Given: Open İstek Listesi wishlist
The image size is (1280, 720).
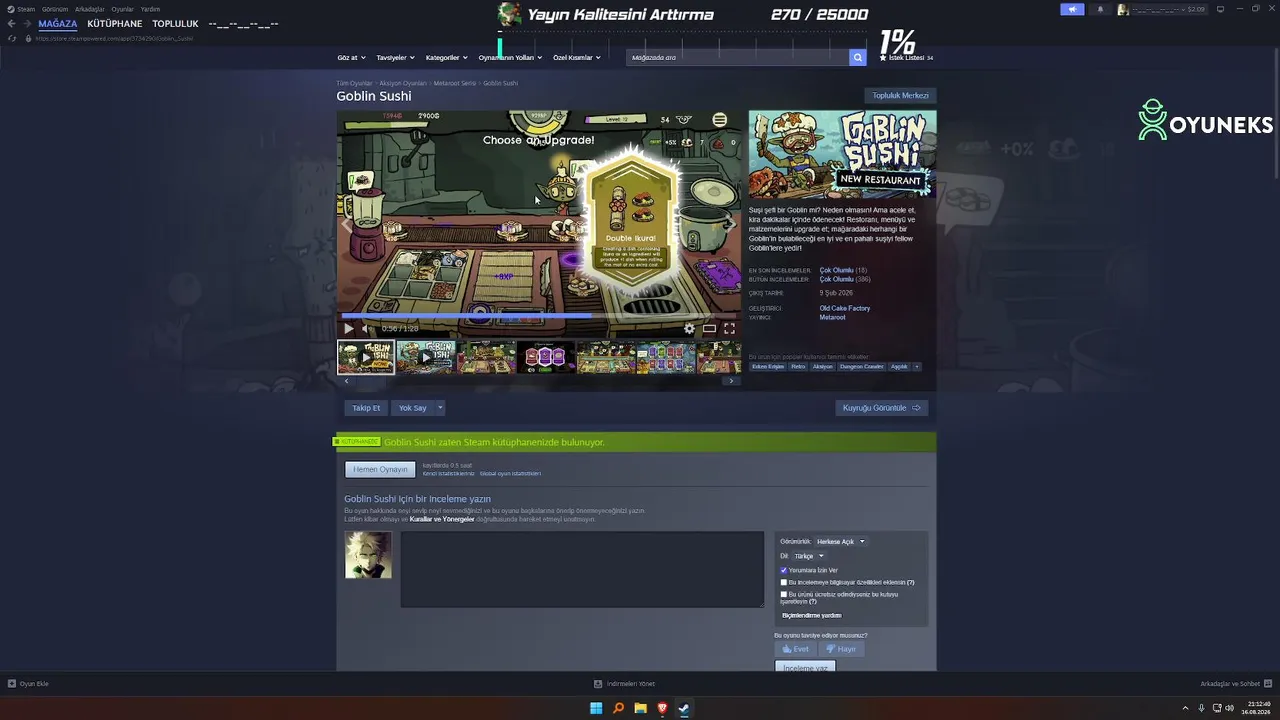Looking at the screenshot, I should (906, 58).
